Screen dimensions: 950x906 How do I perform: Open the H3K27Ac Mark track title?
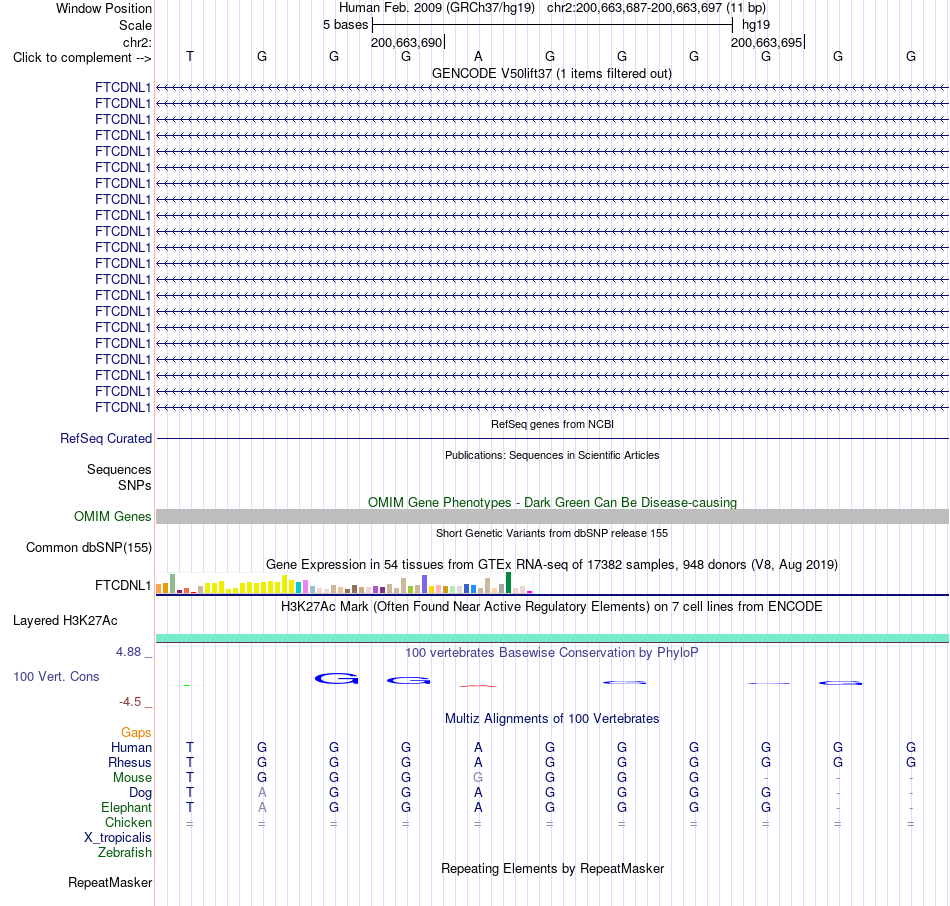pyautogui.click(x=552, y=607)
